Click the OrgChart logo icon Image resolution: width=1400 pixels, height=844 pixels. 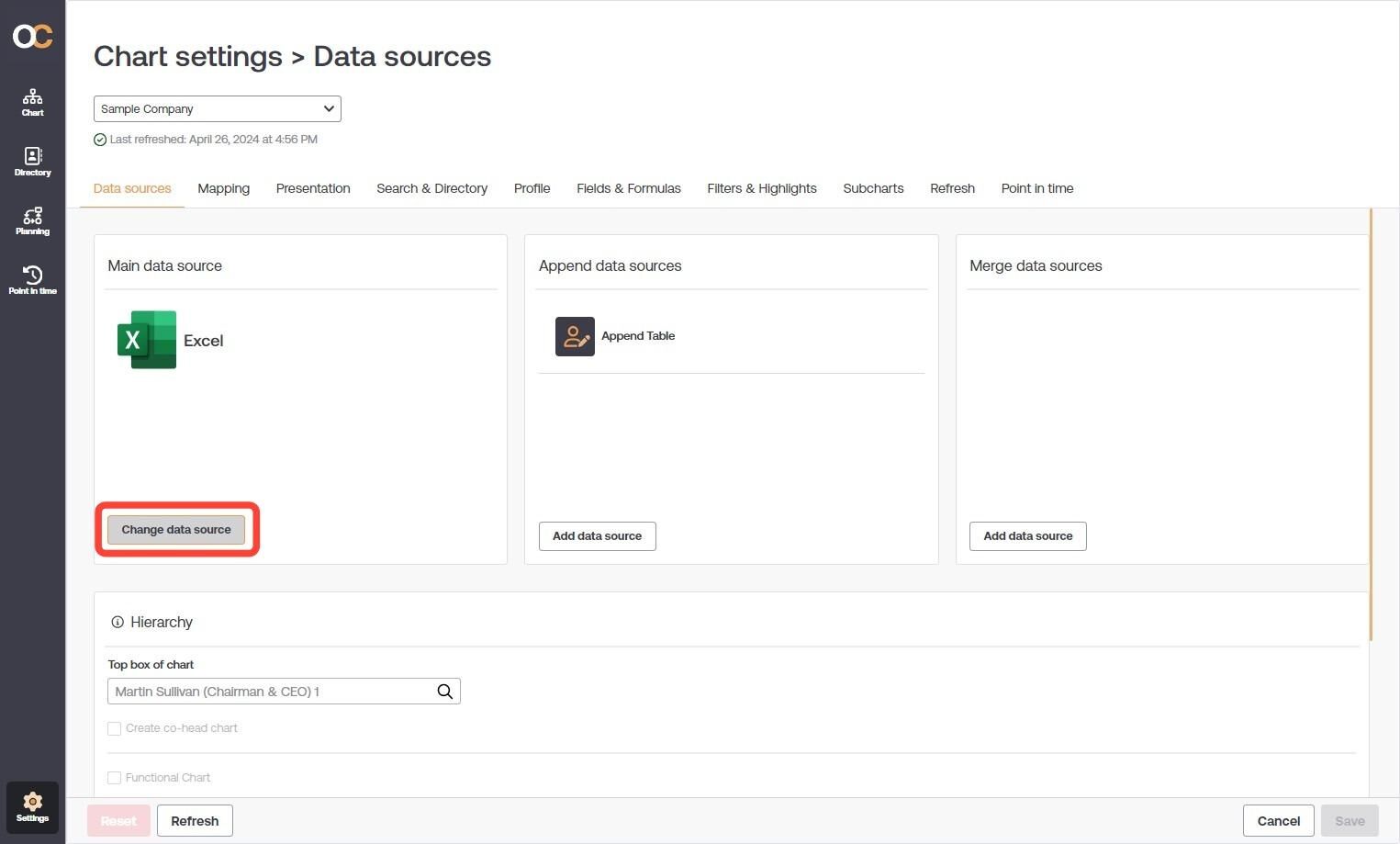(x=32, y=36)
